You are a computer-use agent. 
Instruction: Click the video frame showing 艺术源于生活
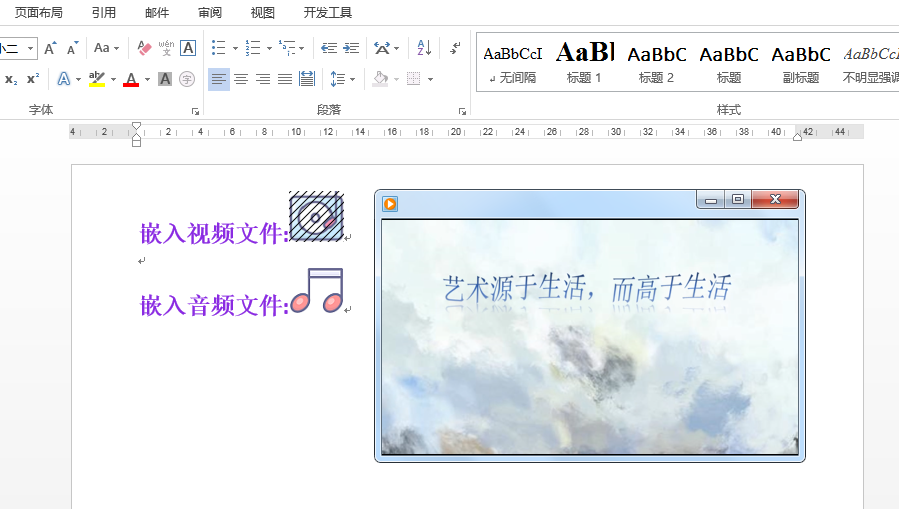[x=590, y=337]
